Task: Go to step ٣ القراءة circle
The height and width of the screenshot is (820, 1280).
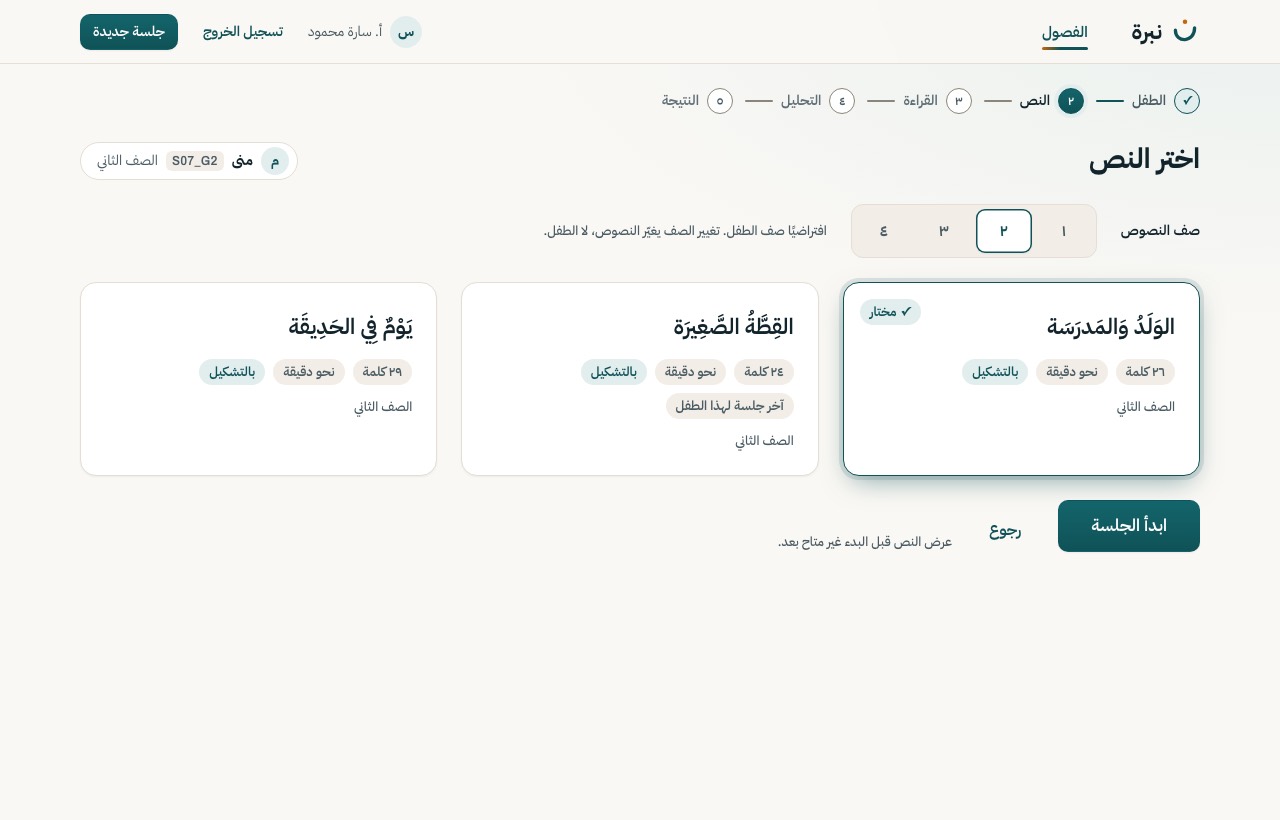Action: pyautogui.click(x=959, y=101)
